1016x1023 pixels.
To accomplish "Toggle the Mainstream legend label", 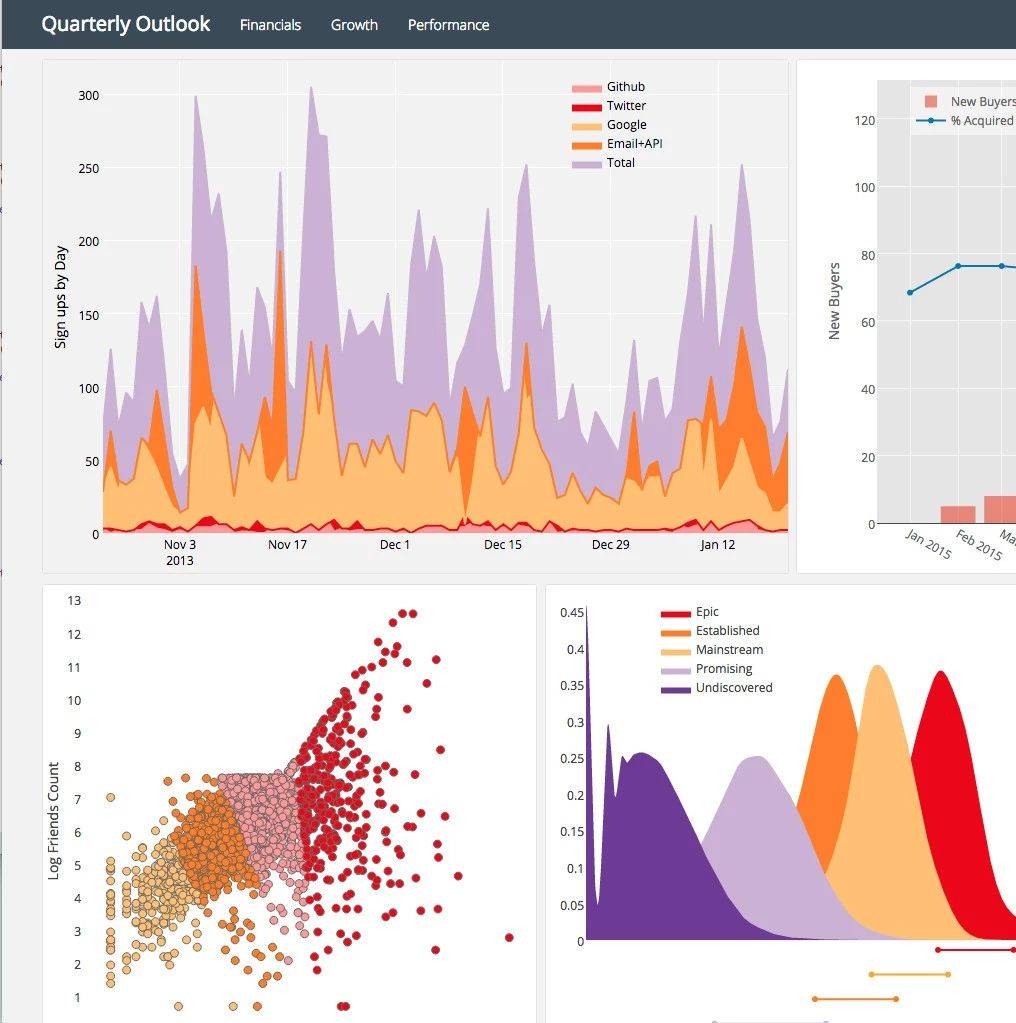I will click(729, 650).
